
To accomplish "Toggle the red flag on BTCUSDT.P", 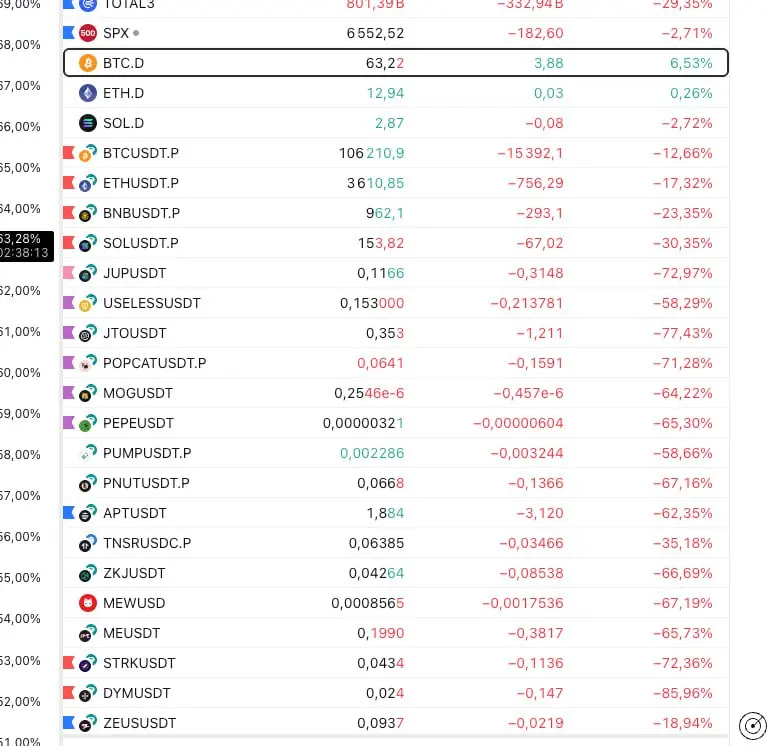I will click(69, 153).
